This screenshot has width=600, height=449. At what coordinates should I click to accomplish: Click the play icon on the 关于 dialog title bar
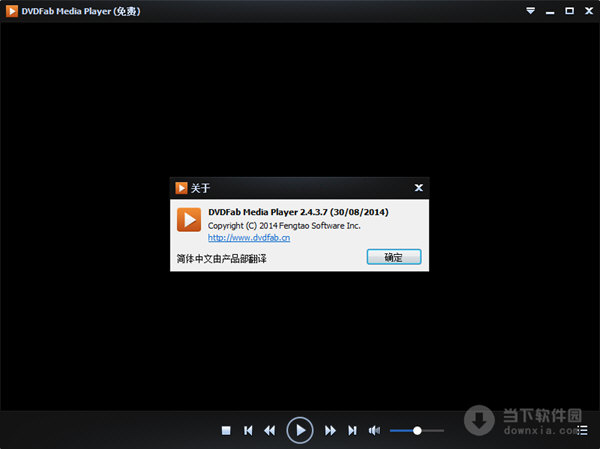coord(181,188)
